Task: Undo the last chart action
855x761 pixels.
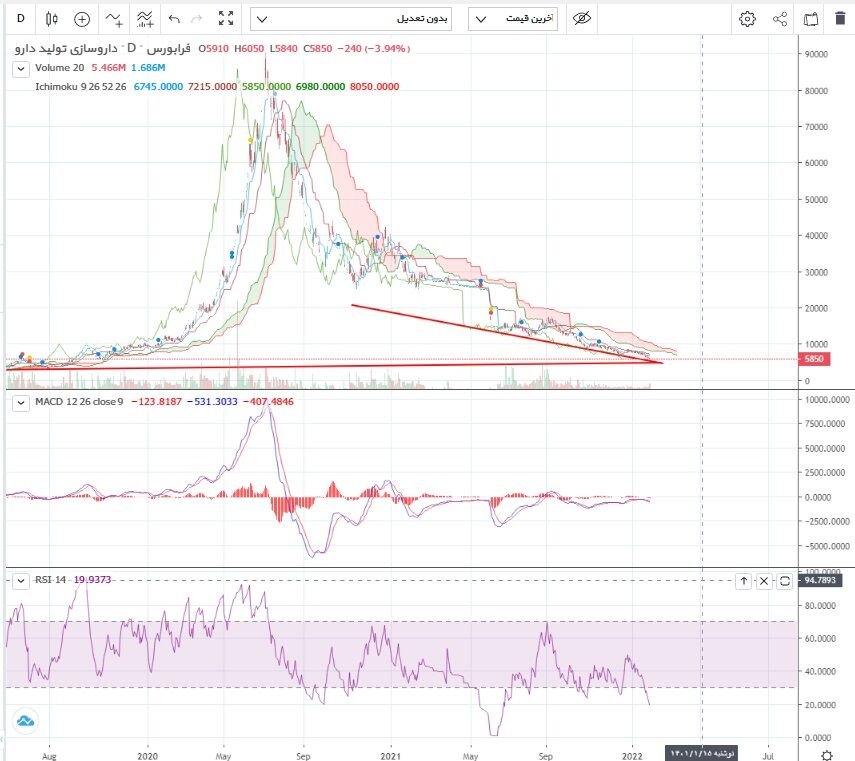Action: click(x=175, y=18)
